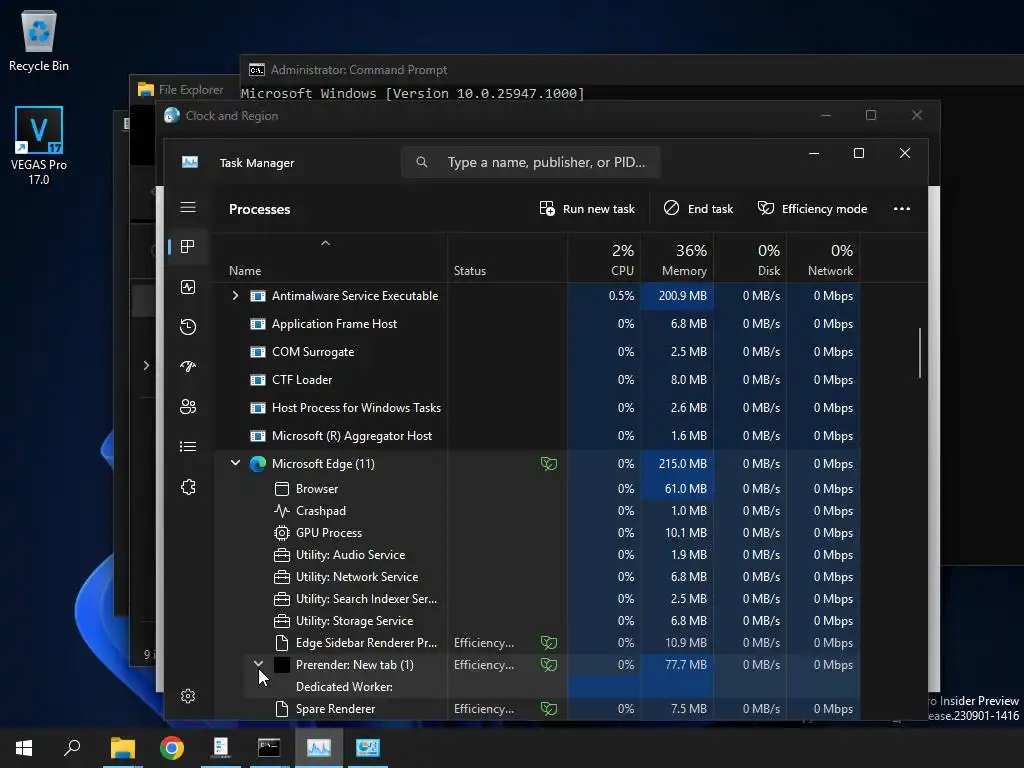1024x768 pixels.
Task: Open File Explorer from the taskbar
Action: 123,748
